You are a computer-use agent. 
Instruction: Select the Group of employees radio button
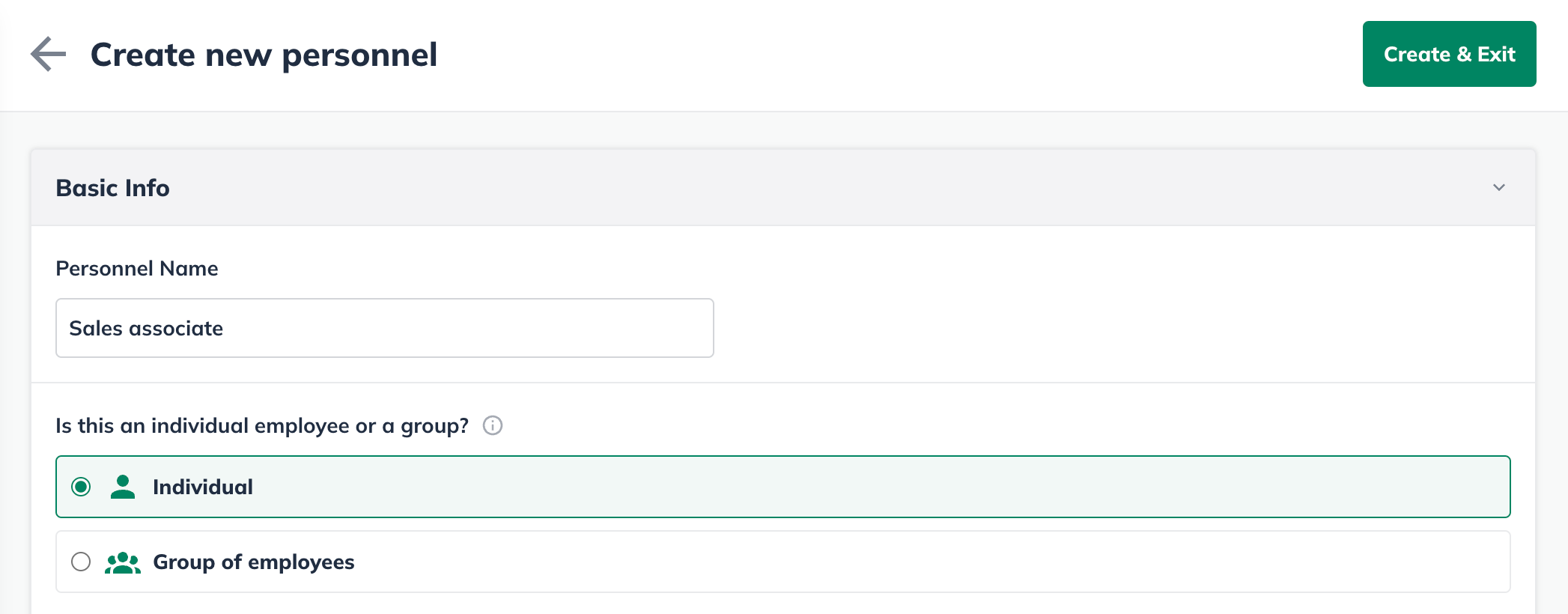[81, 562]
